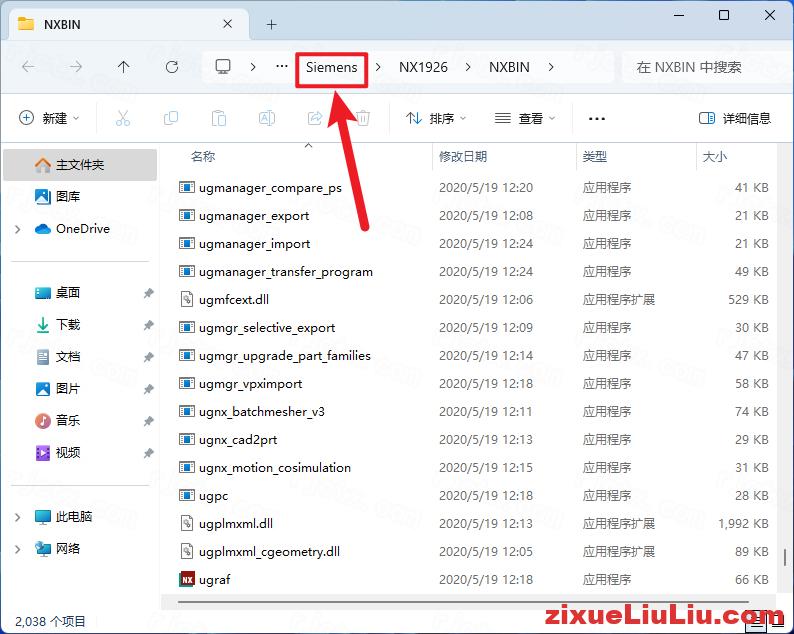The width and height of the screenshot is (794, 634).
Task: Click the Rename icon in toolbar
Action: 267,118
